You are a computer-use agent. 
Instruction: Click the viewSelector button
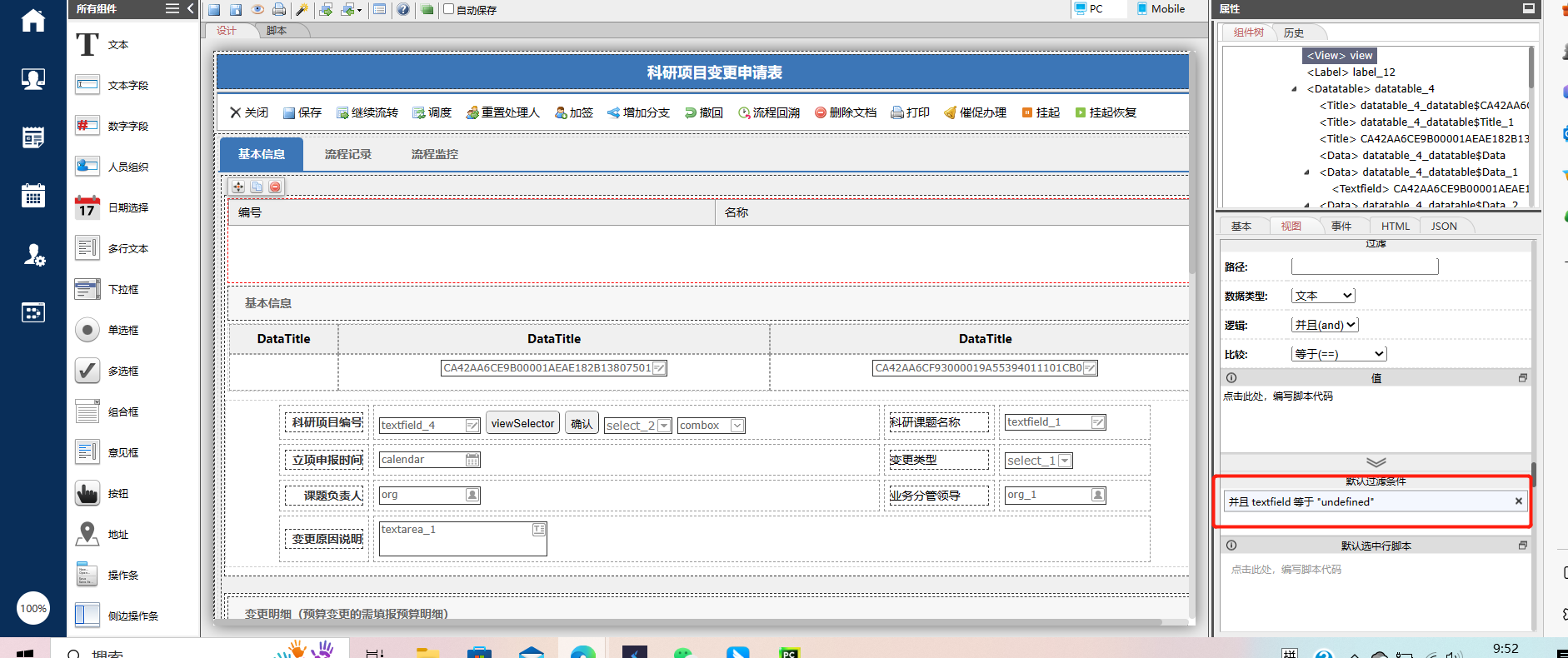pos(522,423)
